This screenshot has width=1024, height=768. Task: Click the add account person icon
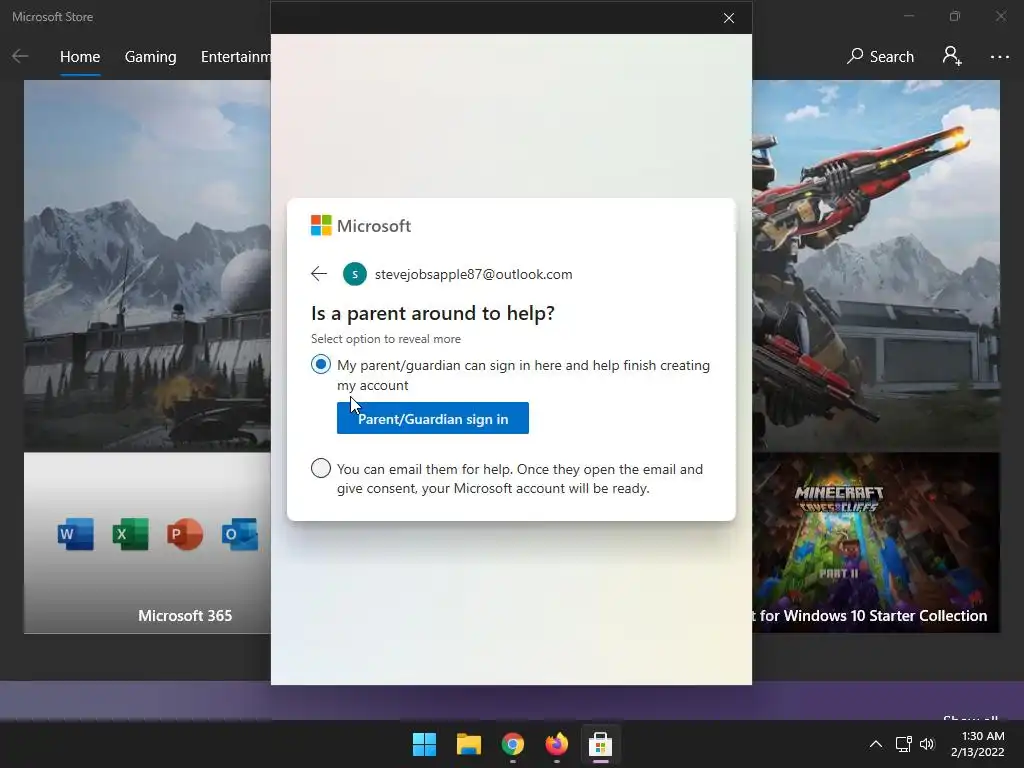coord(952,56)
